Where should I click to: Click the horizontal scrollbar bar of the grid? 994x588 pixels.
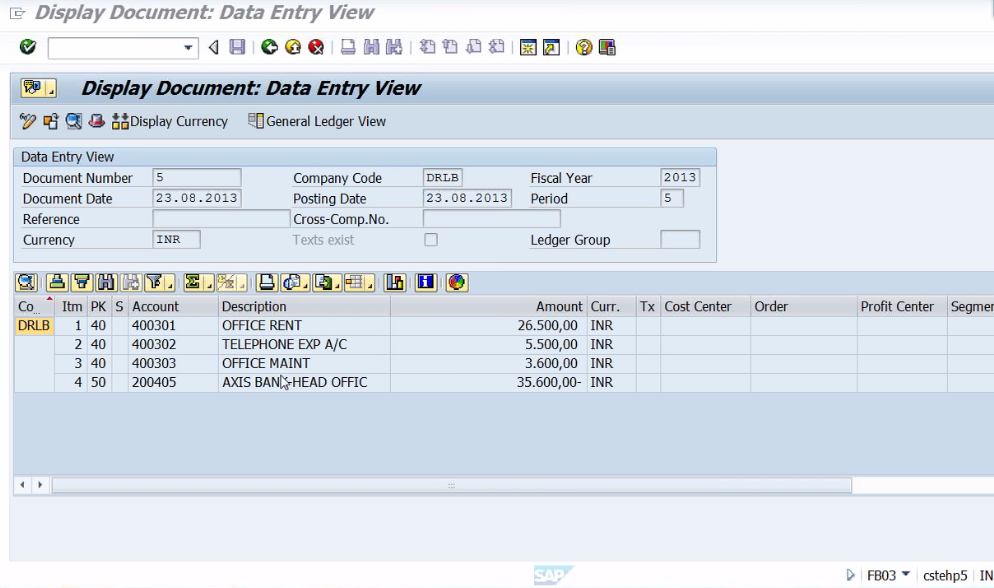pos(452,485)
